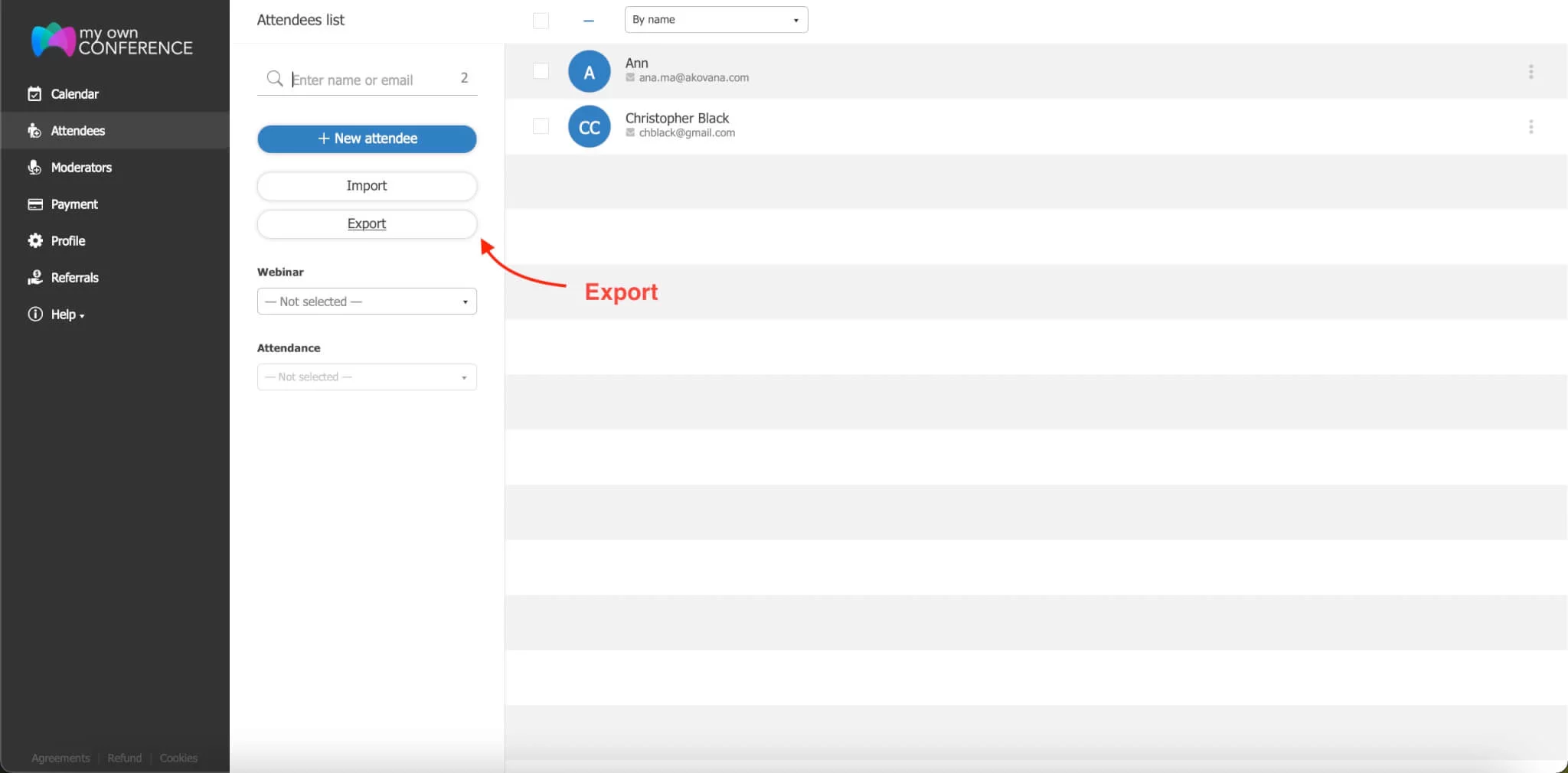Open the Help menu in sidebar
1568x773 pixels.
coord(67,315)
